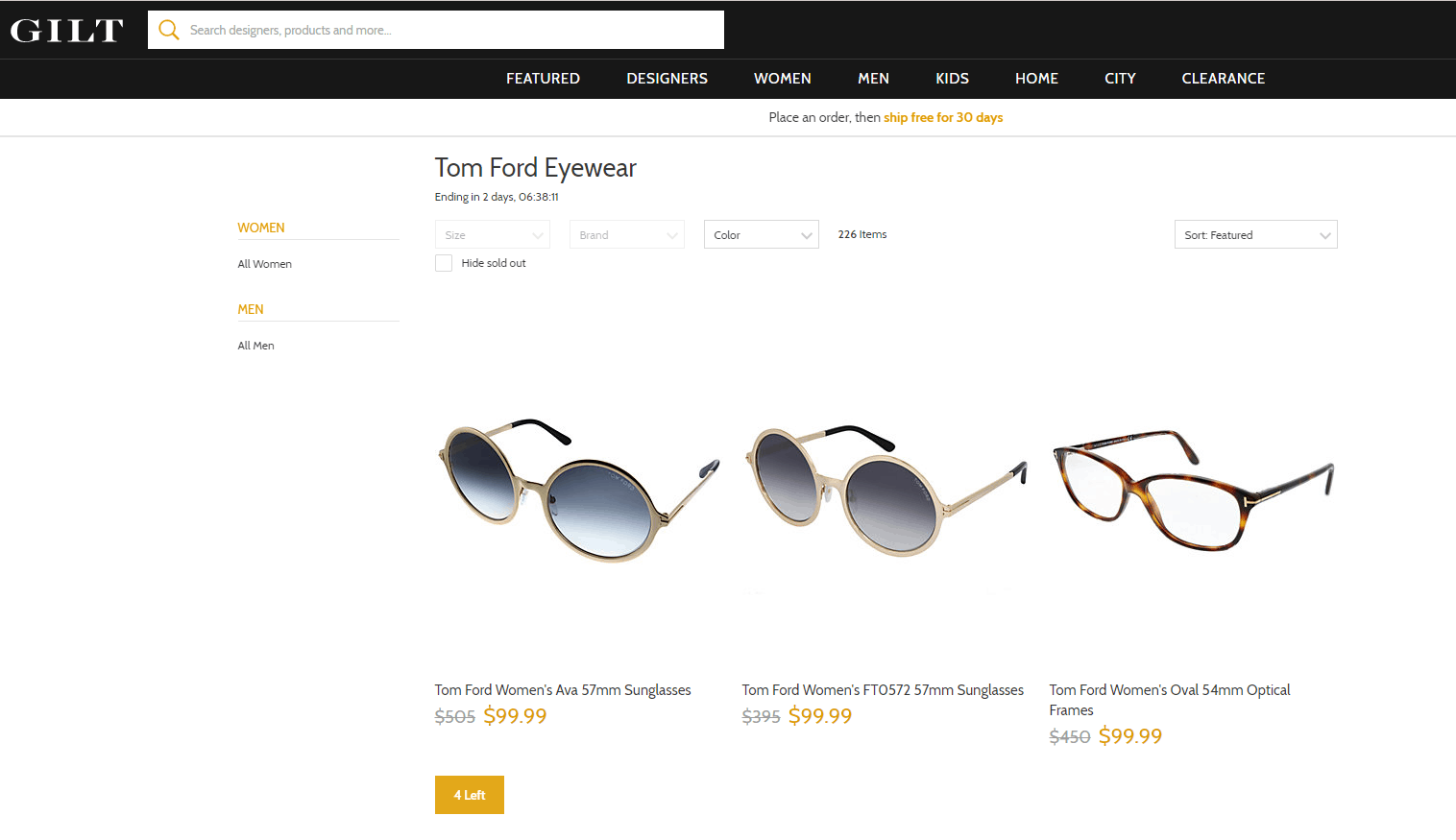Click the $450 original price

tap(1070, 736)
